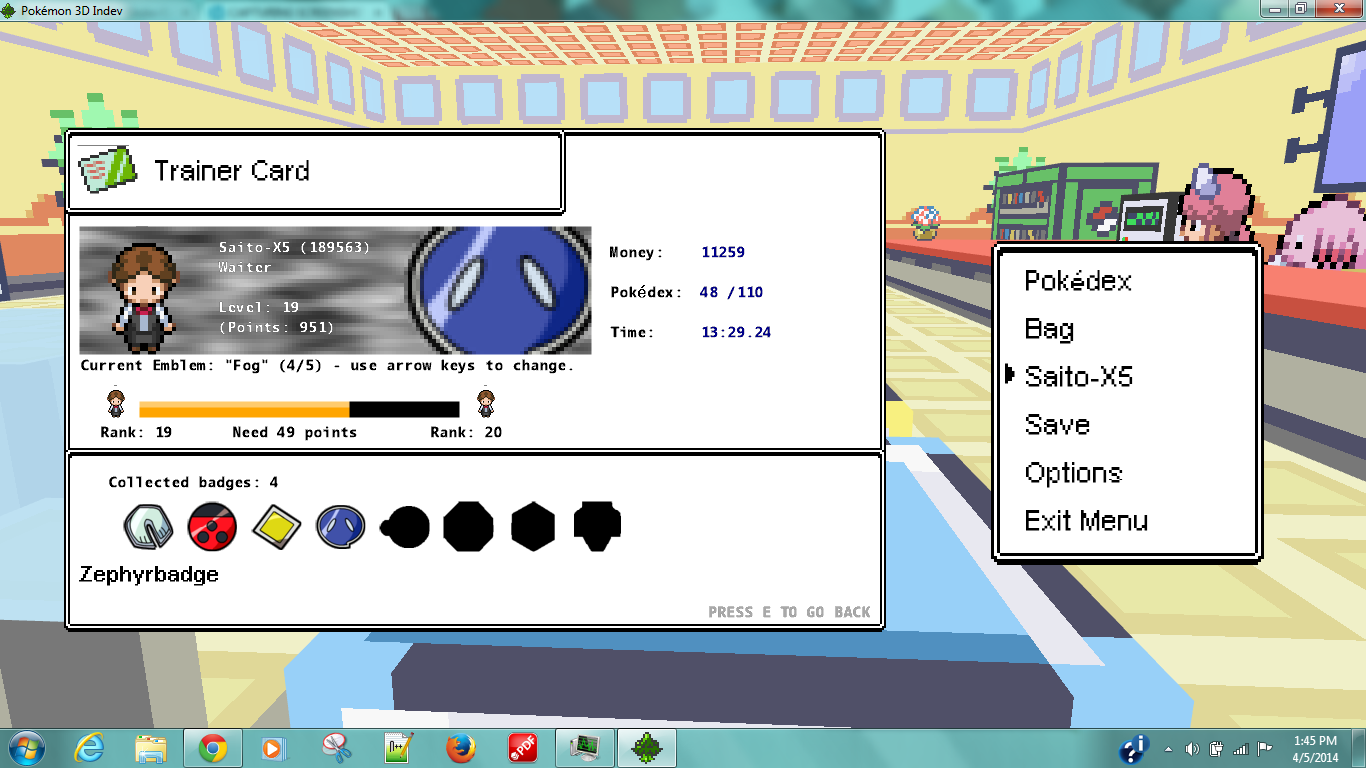Click the Trainer Card header icon
1366x768 pixels.
click(107, 170)
